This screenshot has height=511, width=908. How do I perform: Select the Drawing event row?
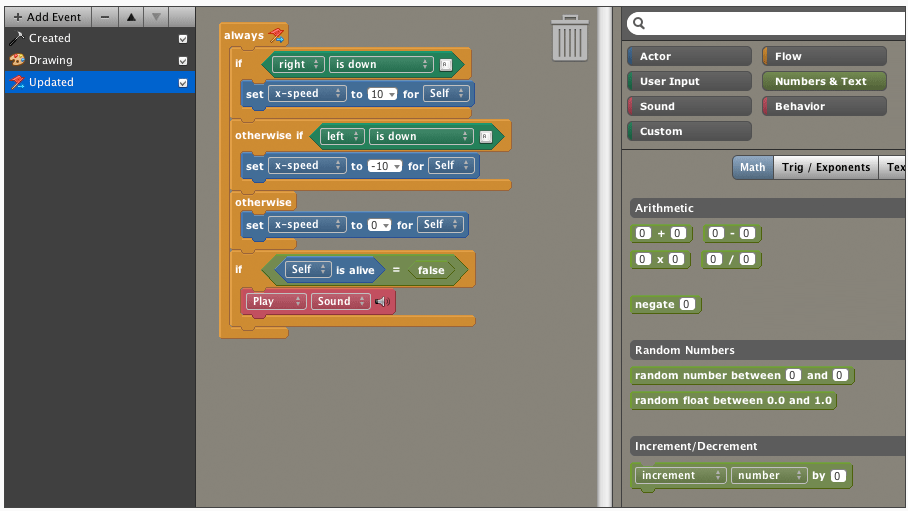coord(100,60)
